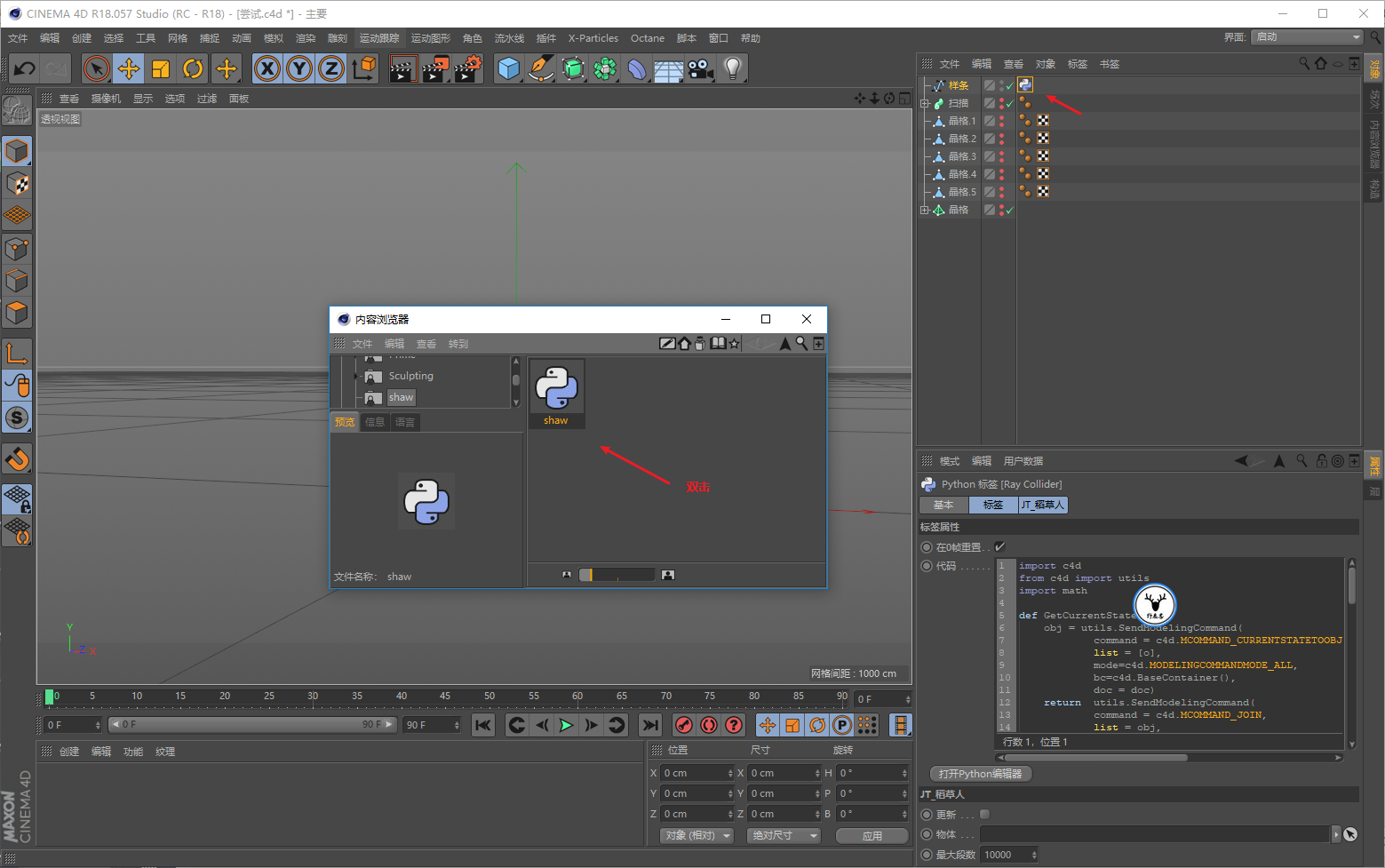Activate the Move tool in the top toolbar

click(x=129, y=68)
